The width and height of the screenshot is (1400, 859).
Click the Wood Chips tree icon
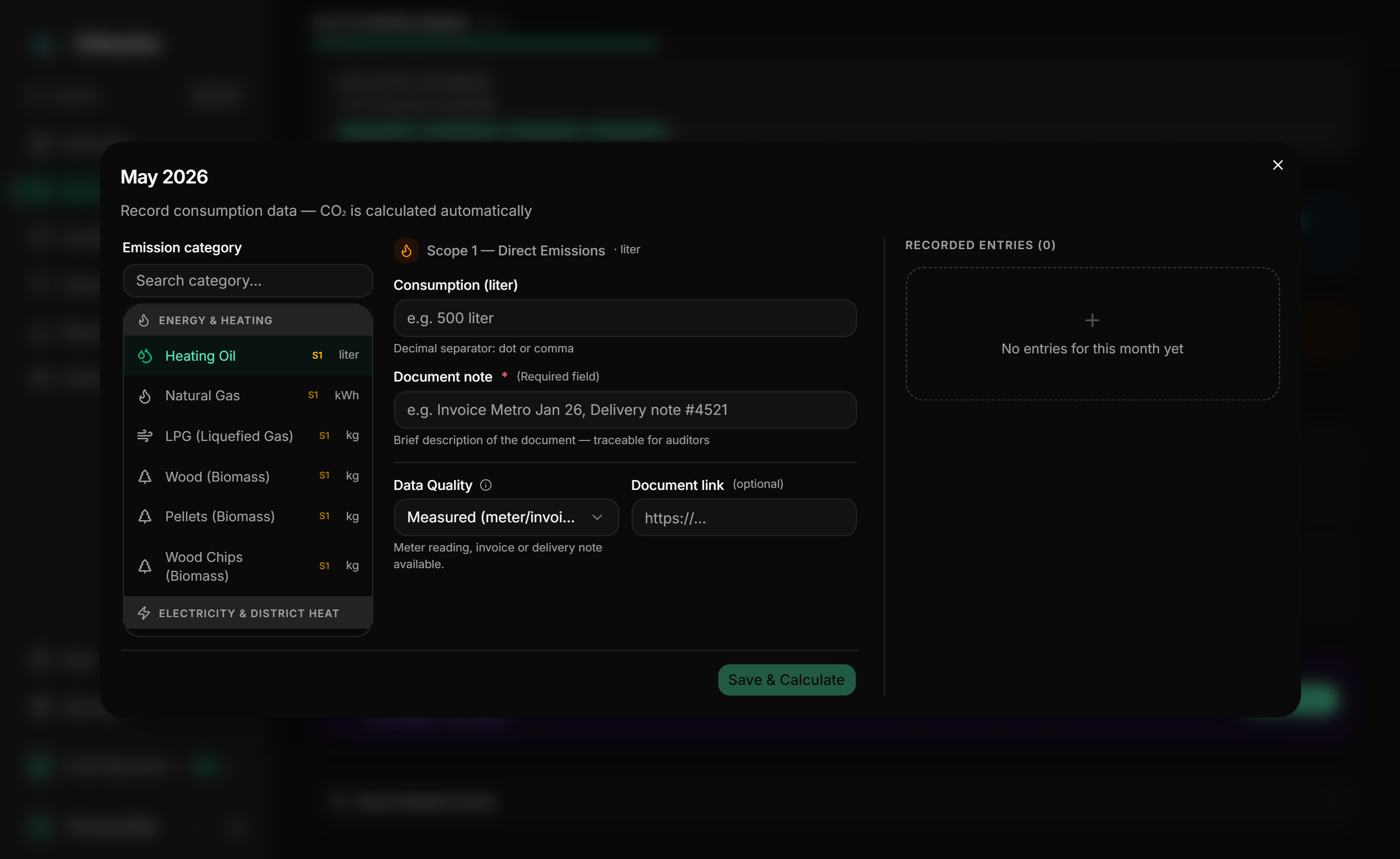pyautogui.click(x=145, y=566)
